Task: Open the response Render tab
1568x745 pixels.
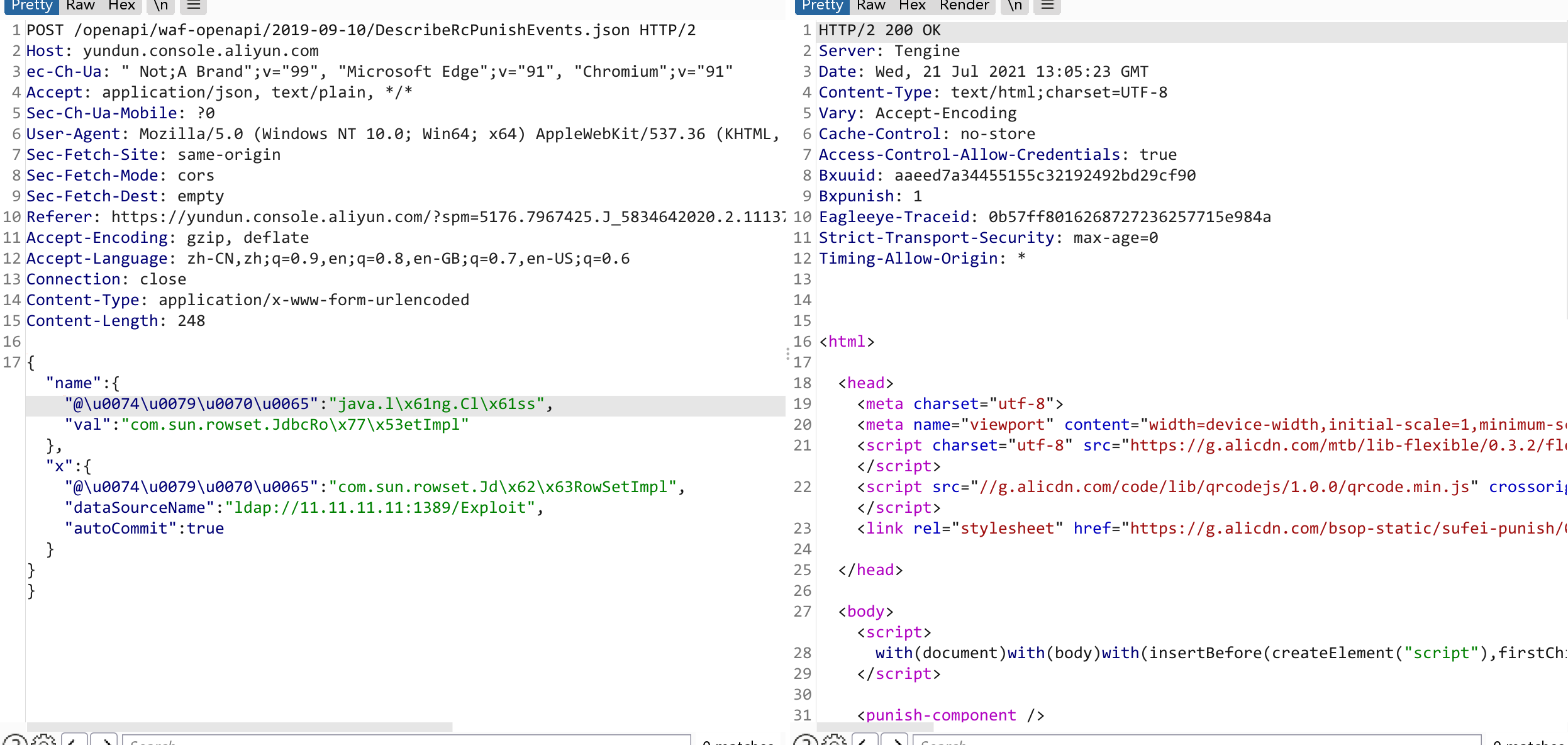Action: 964,6
